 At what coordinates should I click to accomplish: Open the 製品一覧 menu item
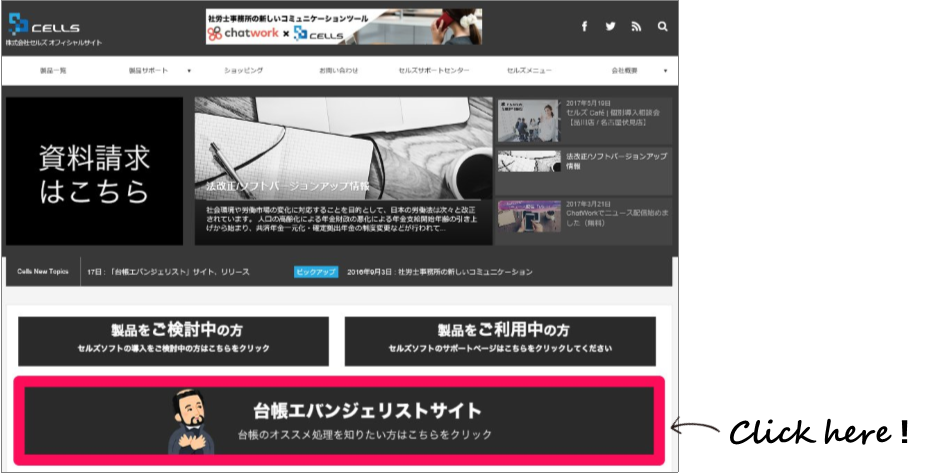(x=53, y=71)
